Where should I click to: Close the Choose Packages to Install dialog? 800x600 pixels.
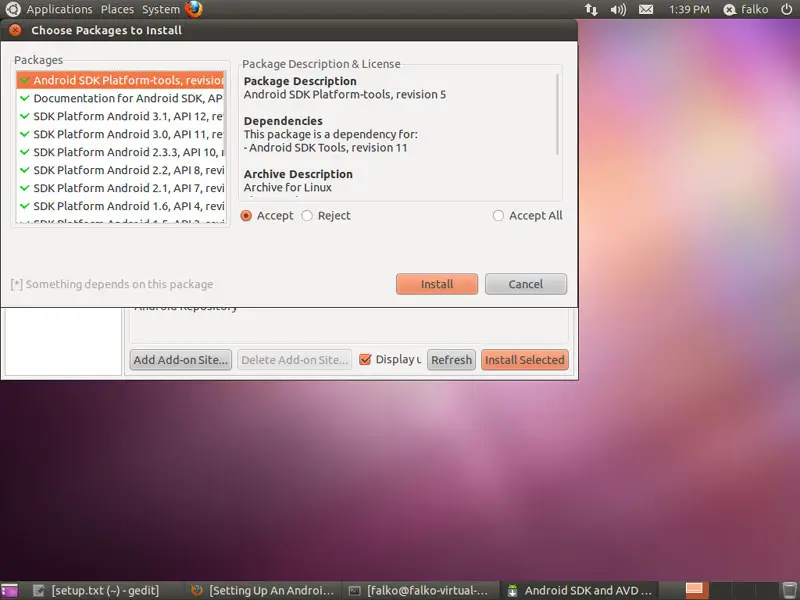[15, 30]
